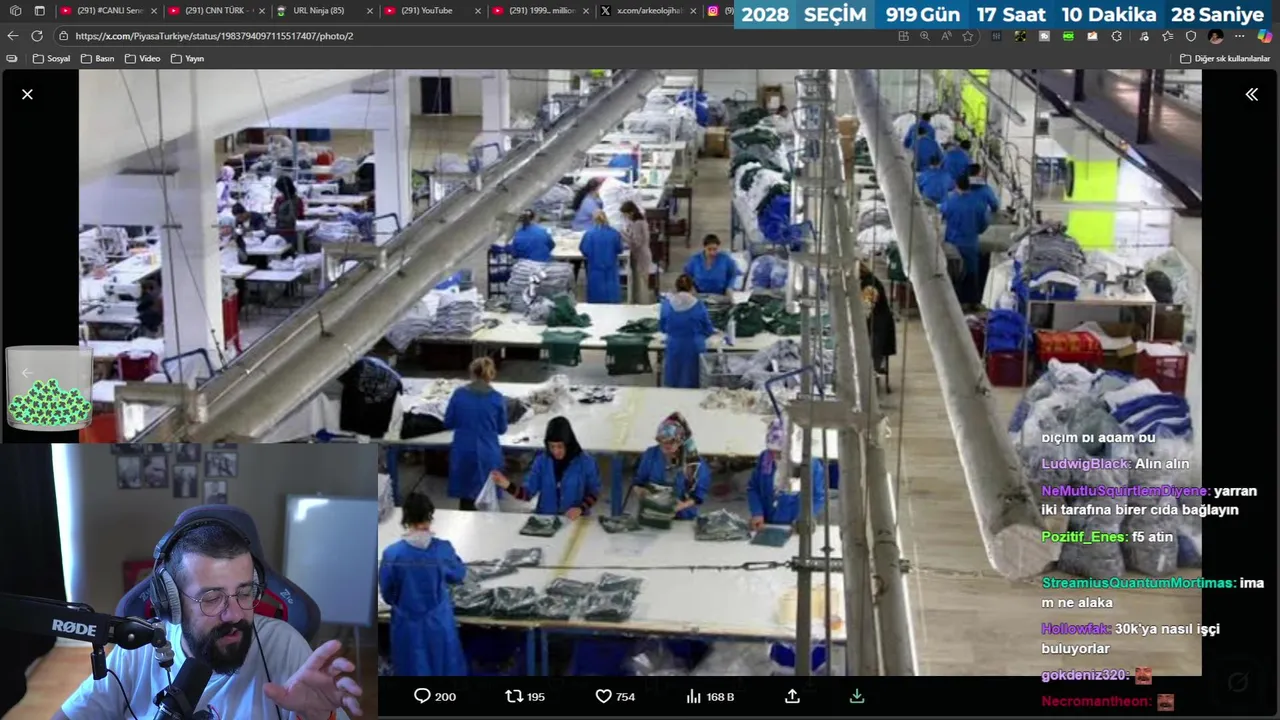Click chat username gokdeniz320
1280x720 pixels.
click(1085, 675)
